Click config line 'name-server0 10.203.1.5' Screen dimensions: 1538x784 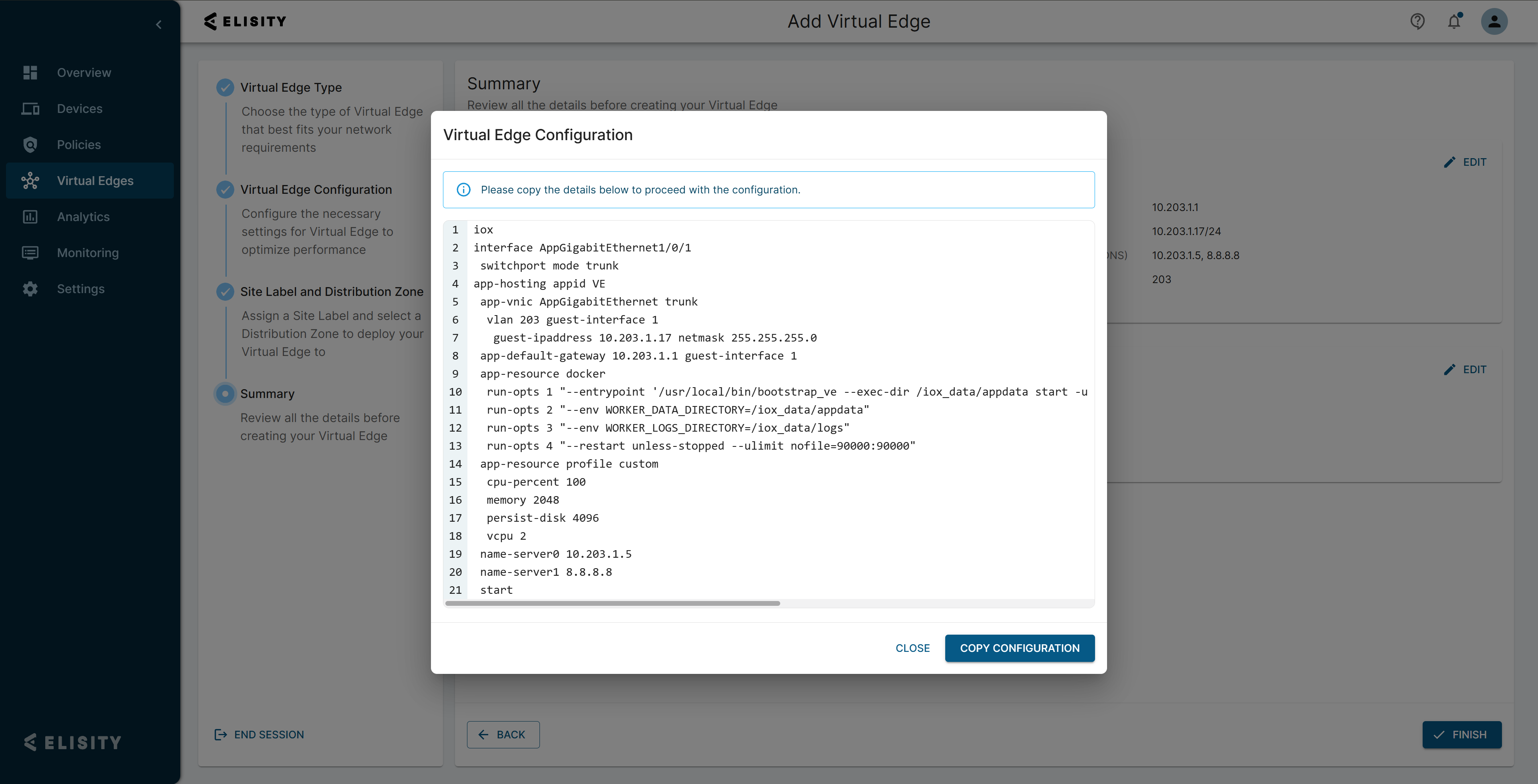[556, 554]
